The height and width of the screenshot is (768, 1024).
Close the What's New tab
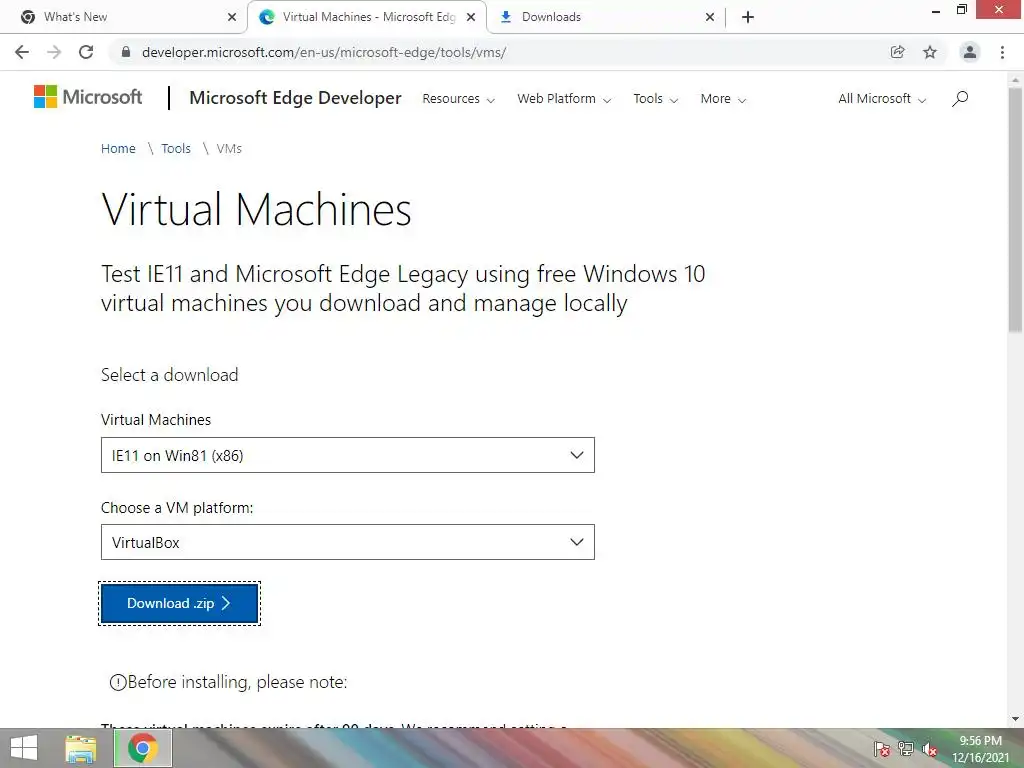[232, 17]
